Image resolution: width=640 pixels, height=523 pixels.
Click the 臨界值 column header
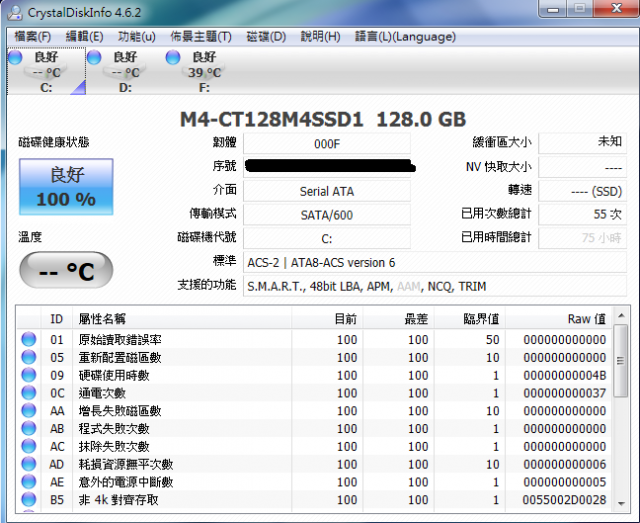470,318
